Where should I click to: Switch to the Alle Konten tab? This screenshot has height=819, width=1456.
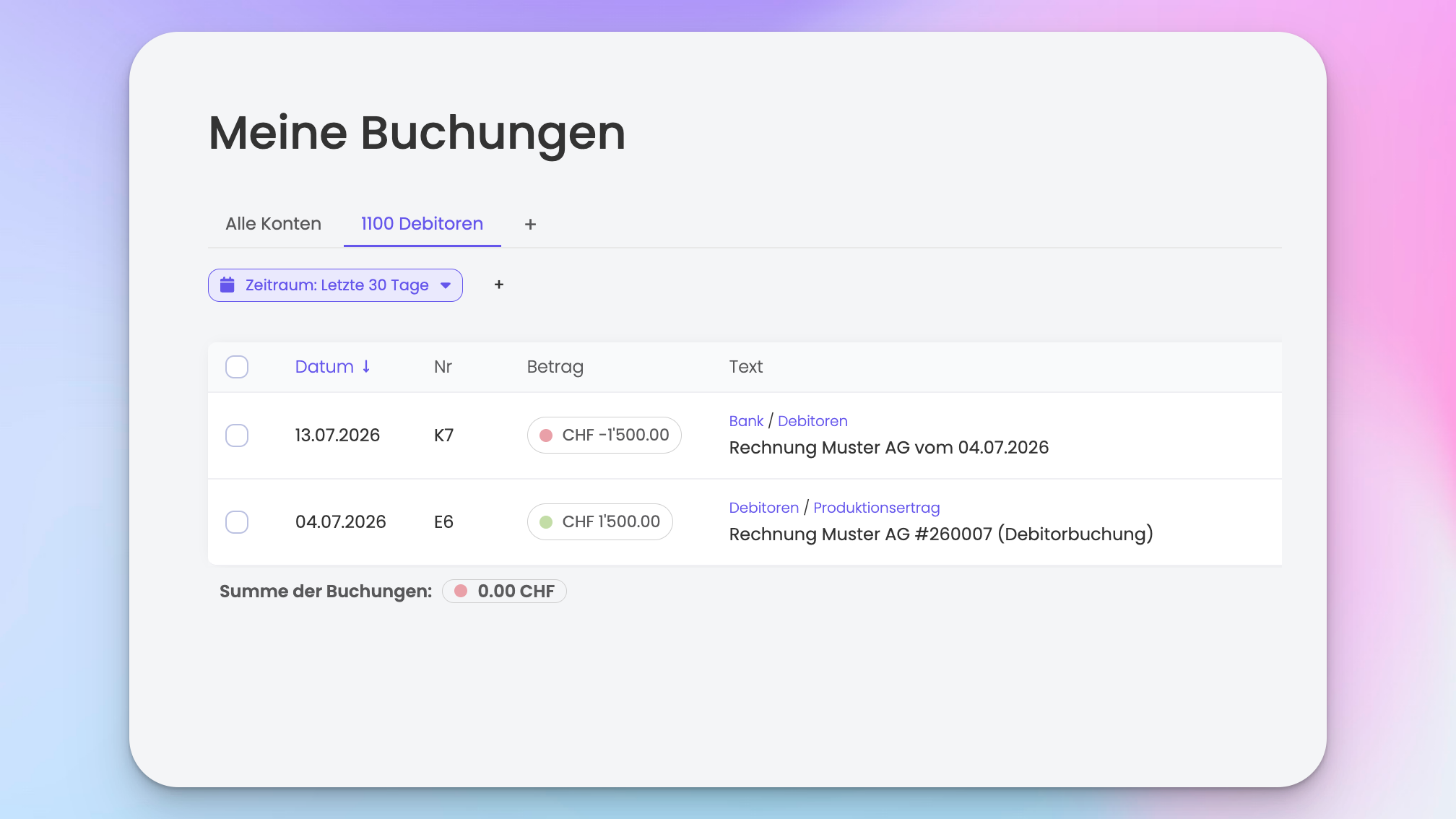tap(273, 224)
